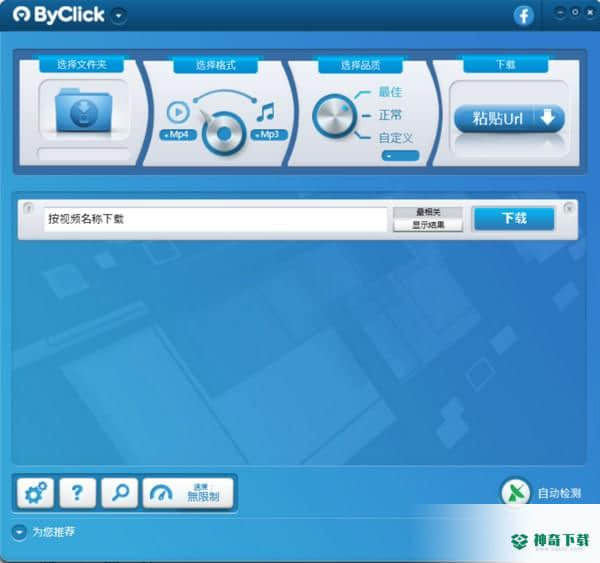This screenshot has width=600, height=563.
Task: Click the 选择格式 section header
Action: [215, 65]
